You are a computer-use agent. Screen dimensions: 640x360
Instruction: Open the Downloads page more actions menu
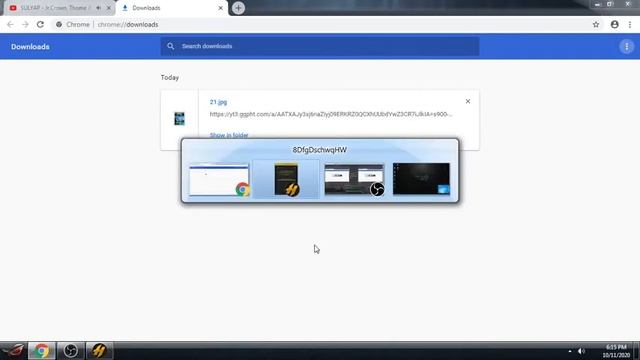[x=627, y=47]
